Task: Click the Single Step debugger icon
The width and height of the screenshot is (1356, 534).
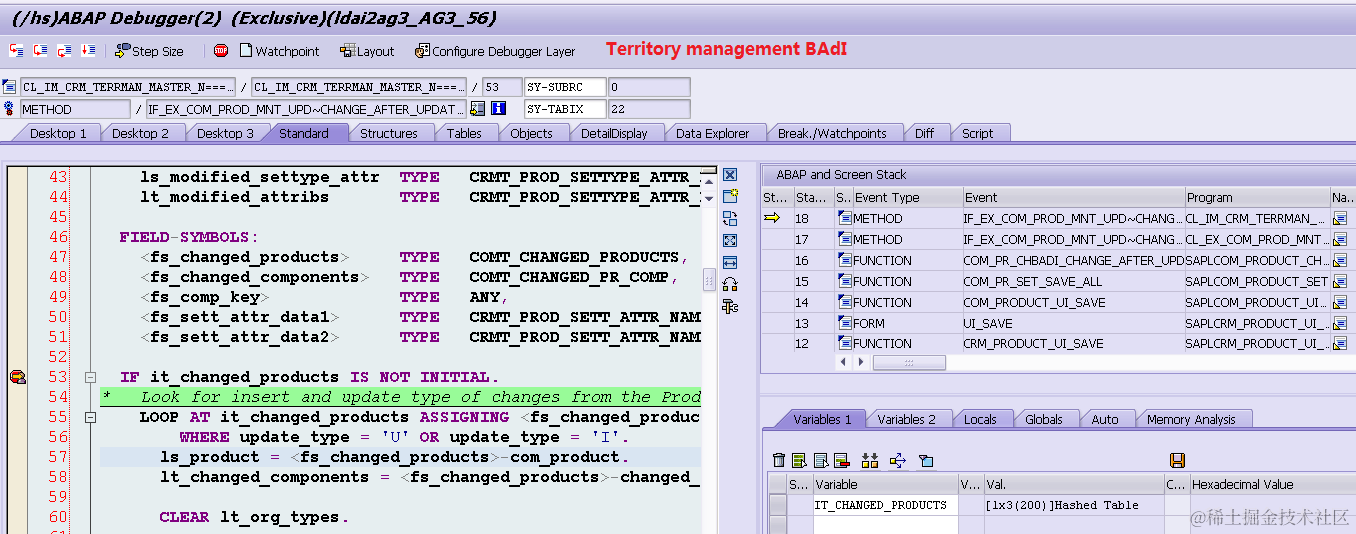Action: (17, 50)
